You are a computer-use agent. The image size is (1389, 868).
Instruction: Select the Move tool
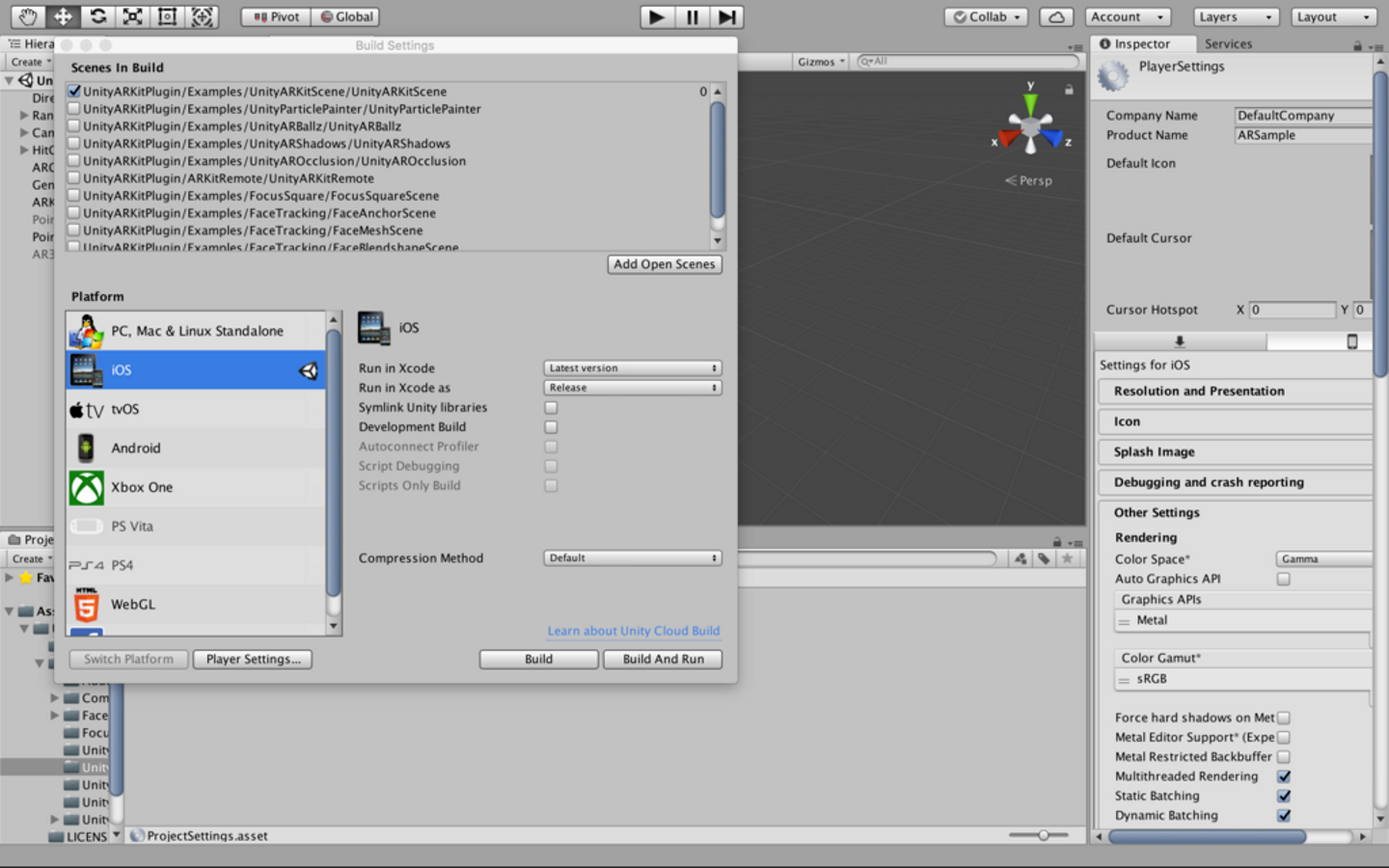[63, 16]
